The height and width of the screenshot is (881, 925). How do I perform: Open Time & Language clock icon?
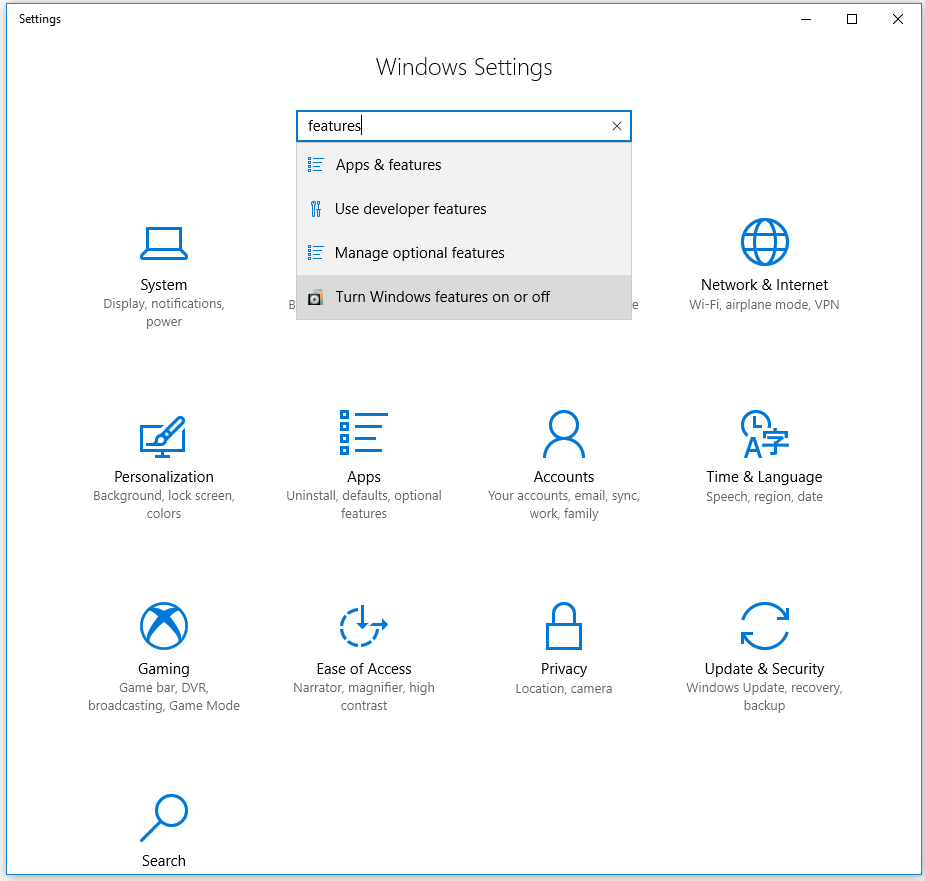(765, 434)
